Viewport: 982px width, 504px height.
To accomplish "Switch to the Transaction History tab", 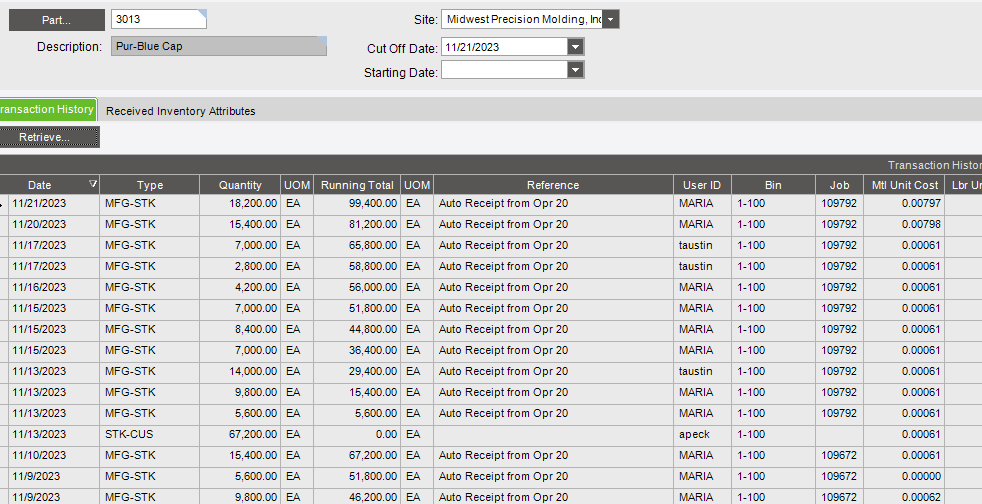I will click(x=47, y=109).
